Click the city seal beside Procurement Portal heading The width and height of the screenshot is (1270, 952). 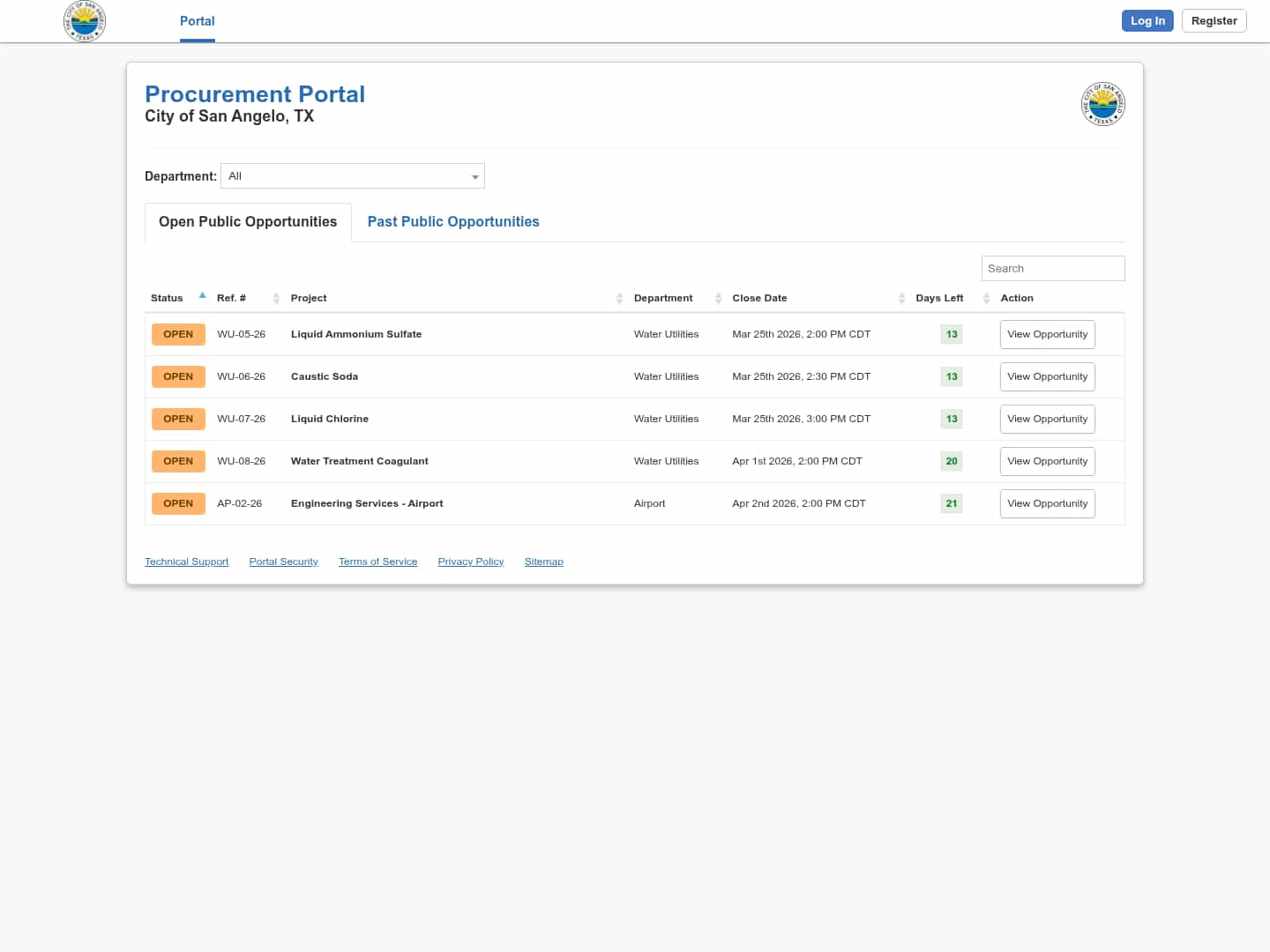coord(1102,105)
